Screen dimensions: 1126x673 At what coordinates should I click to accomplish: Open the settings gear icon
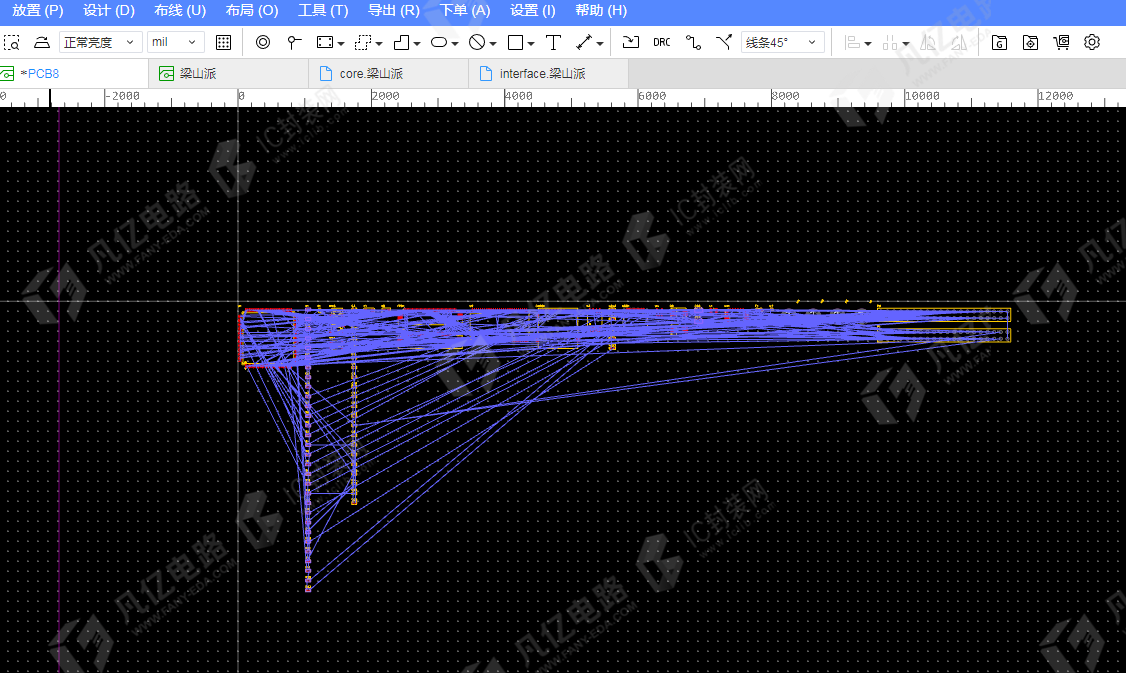(x=1092, y=42)
